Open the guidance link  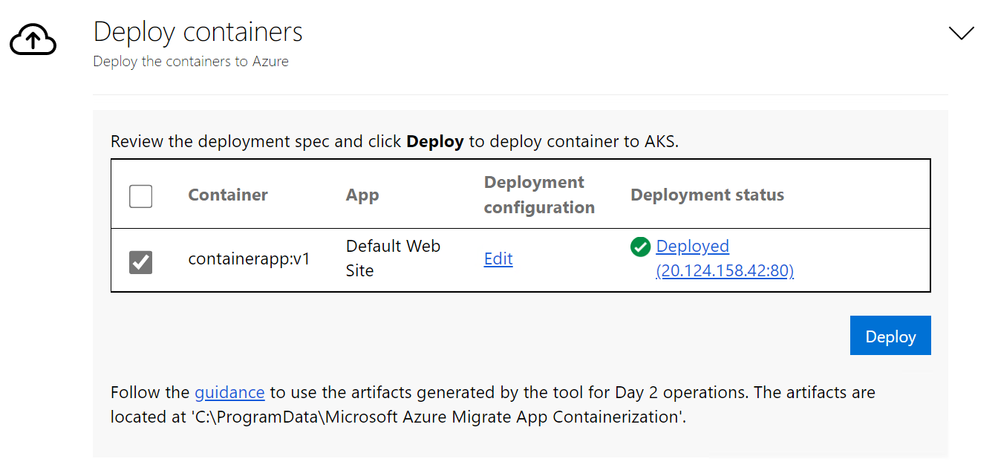229,392
